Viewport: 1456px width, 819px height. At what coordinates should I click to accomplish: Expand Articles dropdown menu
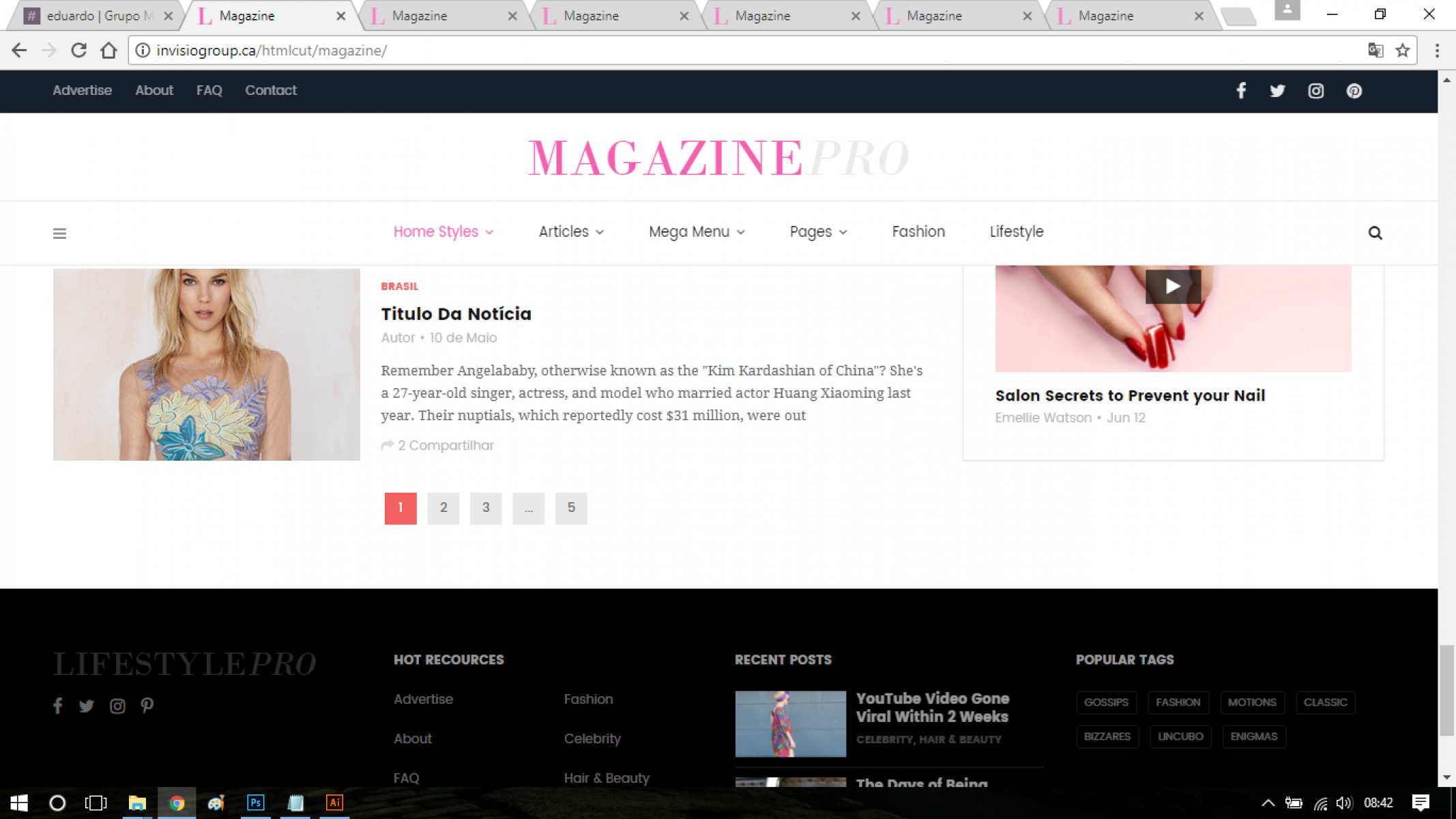coord(571,232)
